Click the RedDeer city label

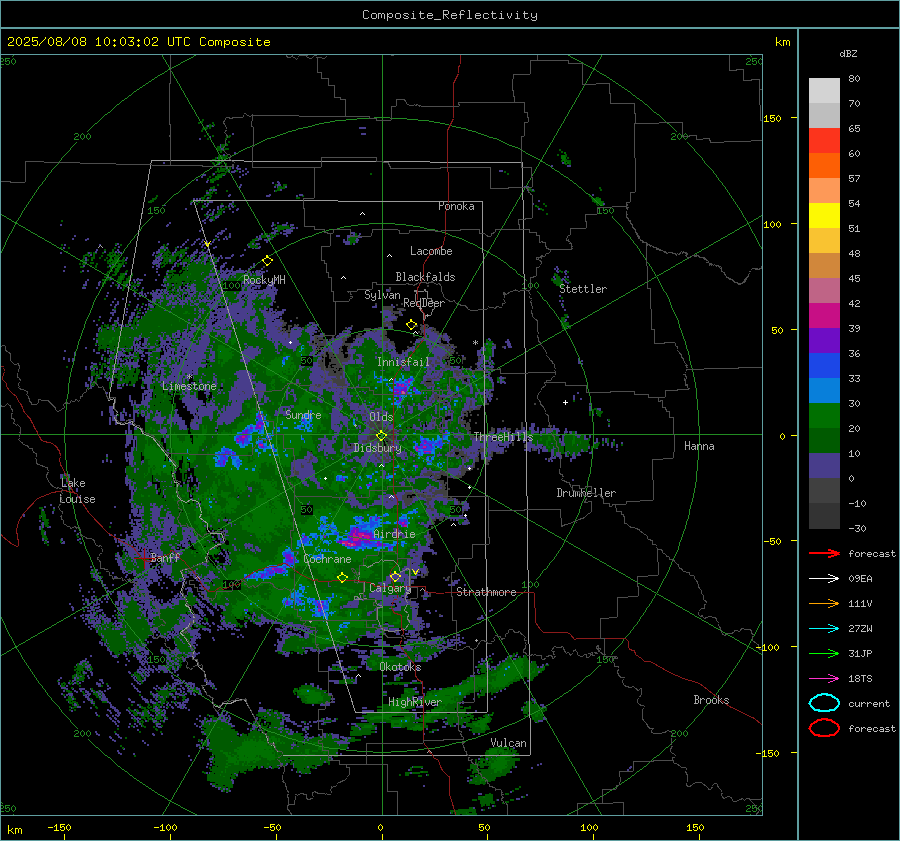pyautogui.click(x=424, y=303)
